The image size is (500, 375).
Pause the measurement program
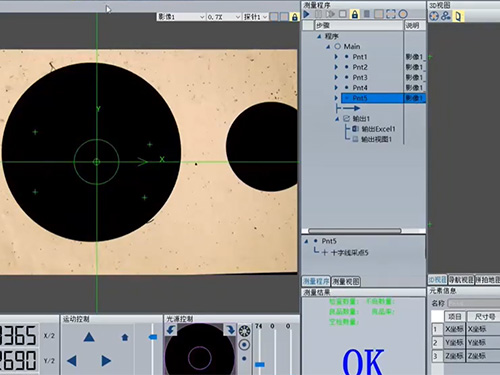pos(319,14)
